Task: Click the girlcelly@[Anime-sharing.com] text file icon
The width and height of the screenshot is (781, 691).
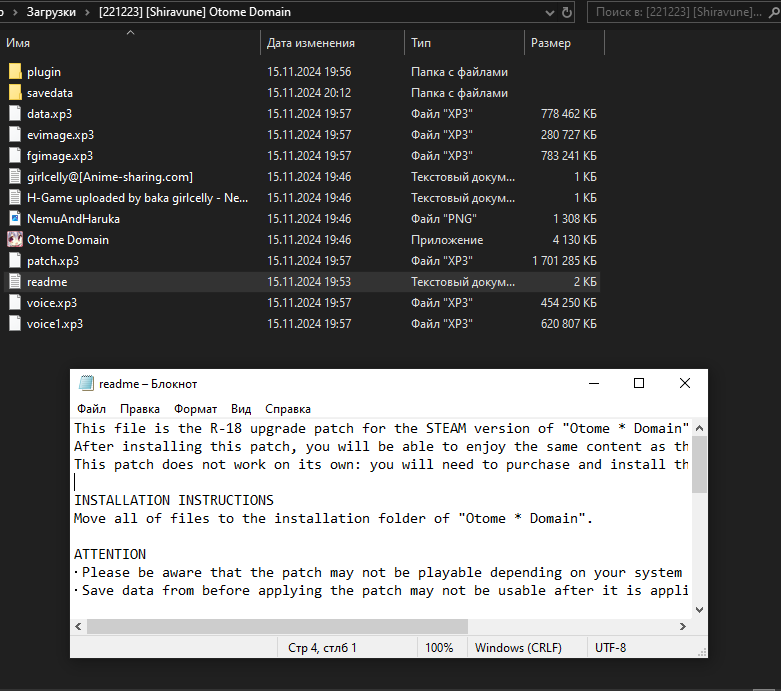Action: pyautogui.click(x=15, y=176)
